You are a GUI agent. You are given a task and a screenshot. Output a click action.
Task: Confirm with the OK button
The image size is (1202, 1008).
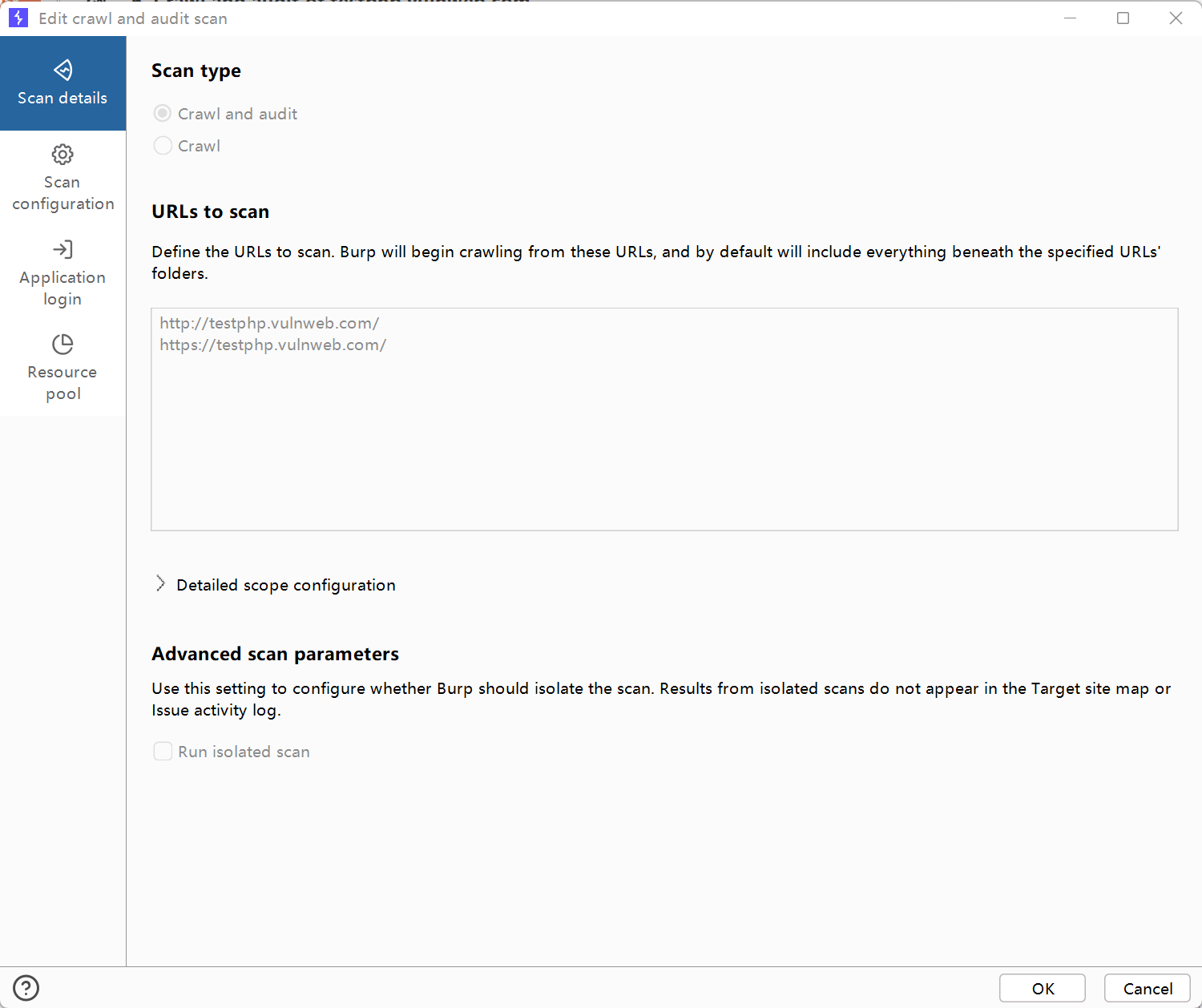click(1043, 988)
